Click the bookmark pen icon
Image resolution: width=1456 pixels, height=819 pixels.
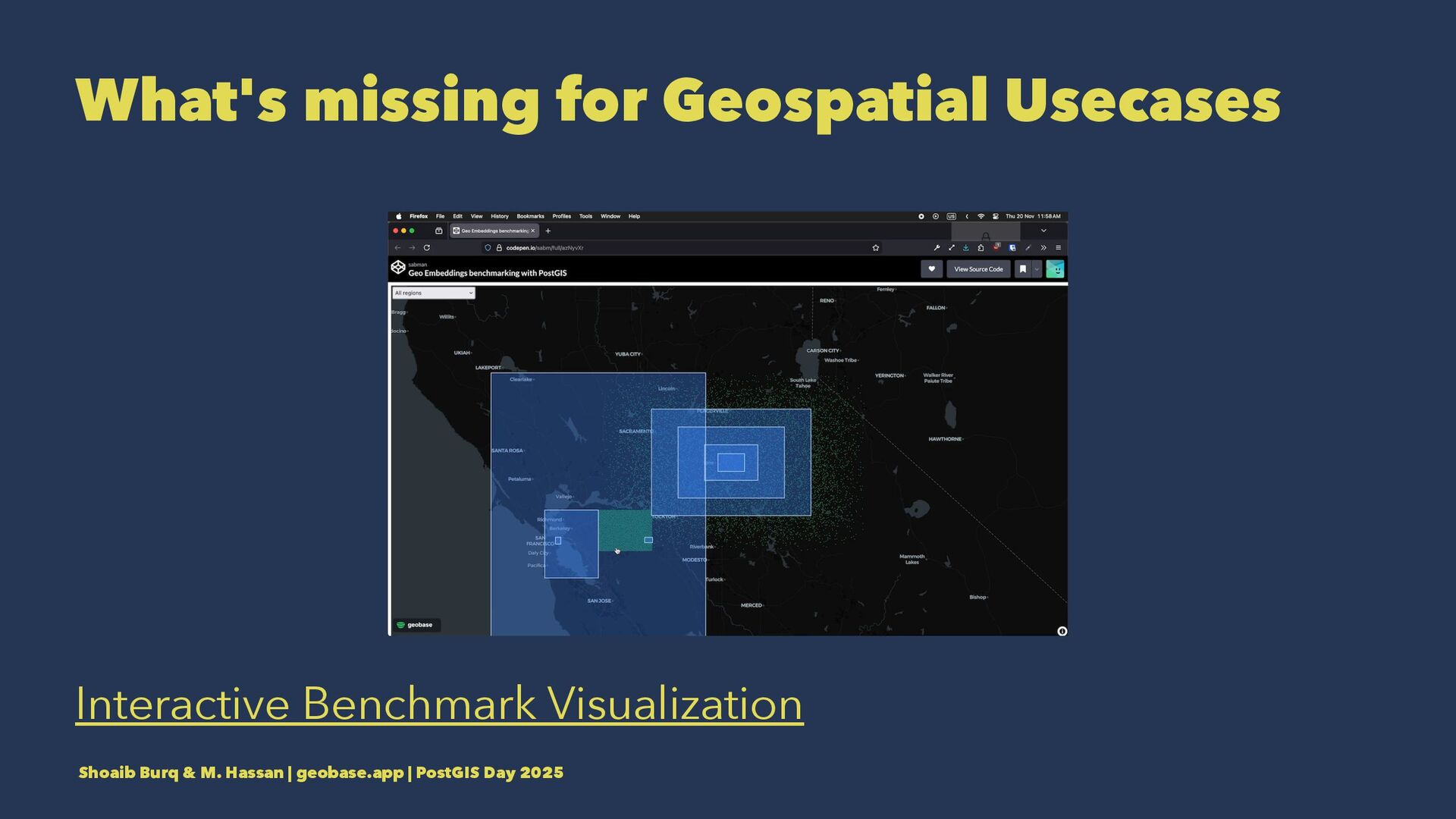tap(1022, 269)
